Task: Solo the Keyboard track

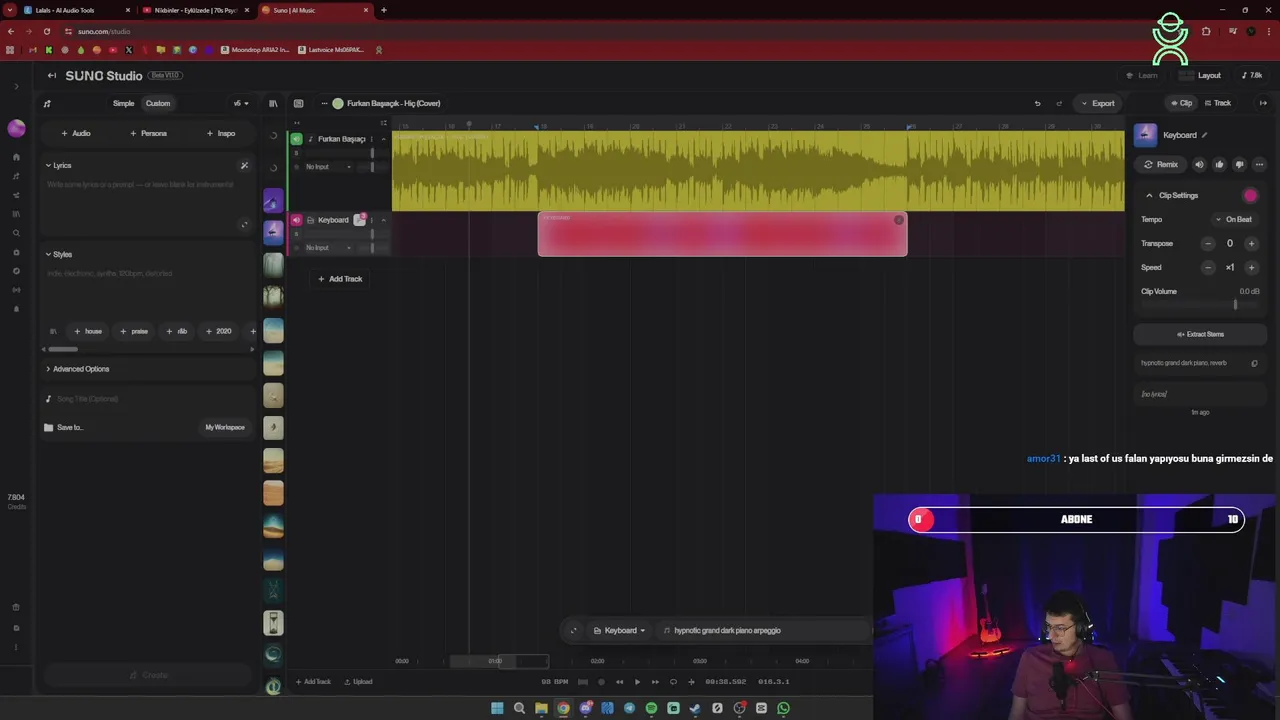Action: tap(296, 234)
